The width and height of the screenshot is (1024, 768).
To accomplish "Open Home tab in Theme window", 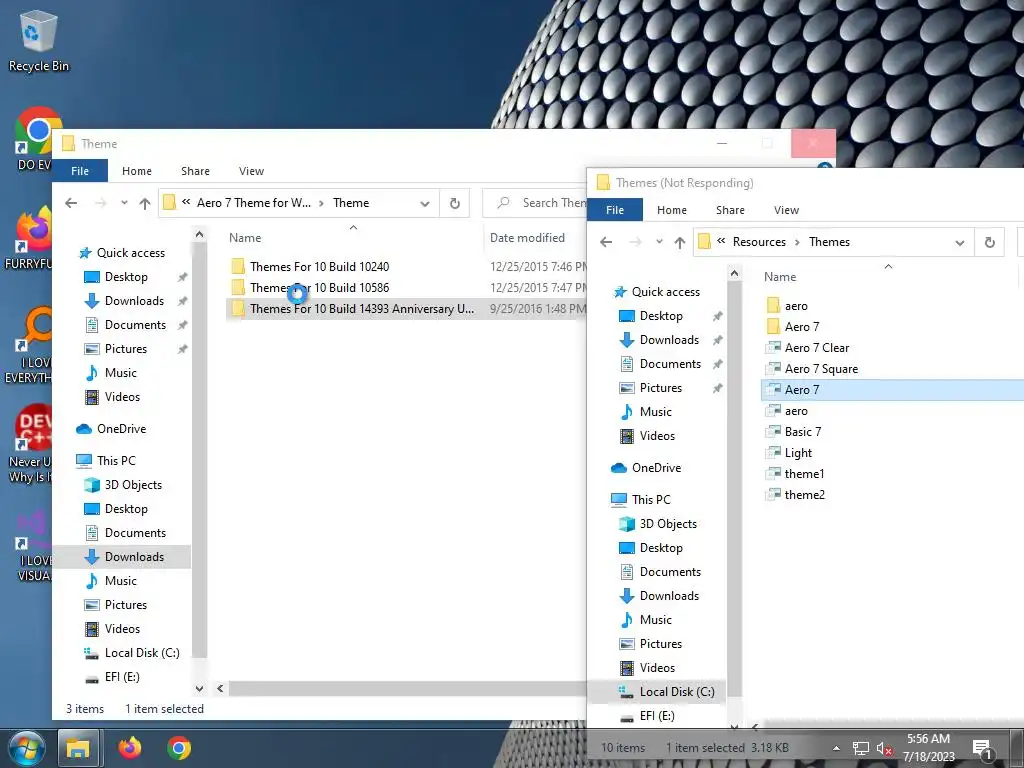I will [136, 171].
